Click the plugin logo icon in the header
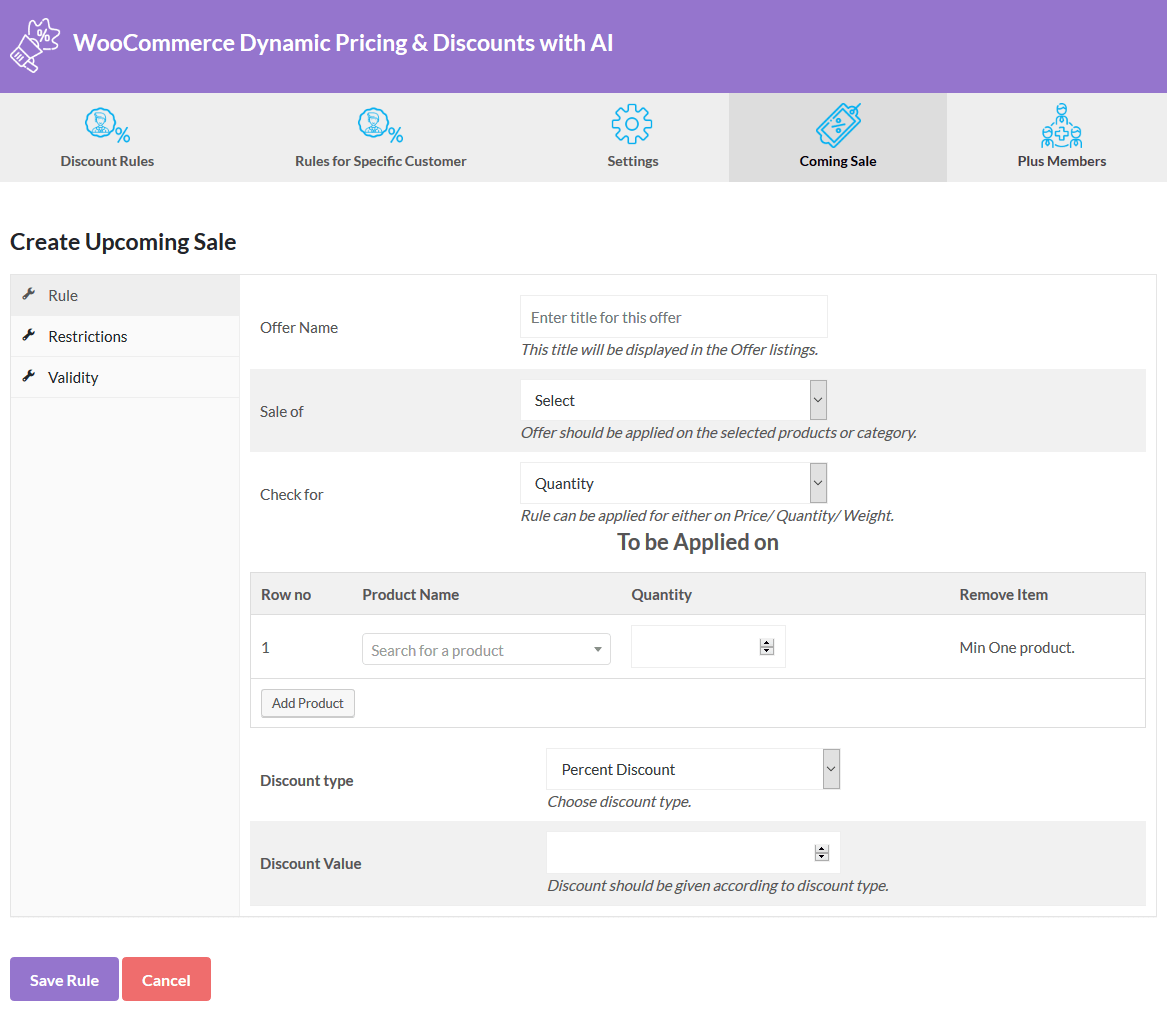1167x1009 pixels. coord(35,44)
